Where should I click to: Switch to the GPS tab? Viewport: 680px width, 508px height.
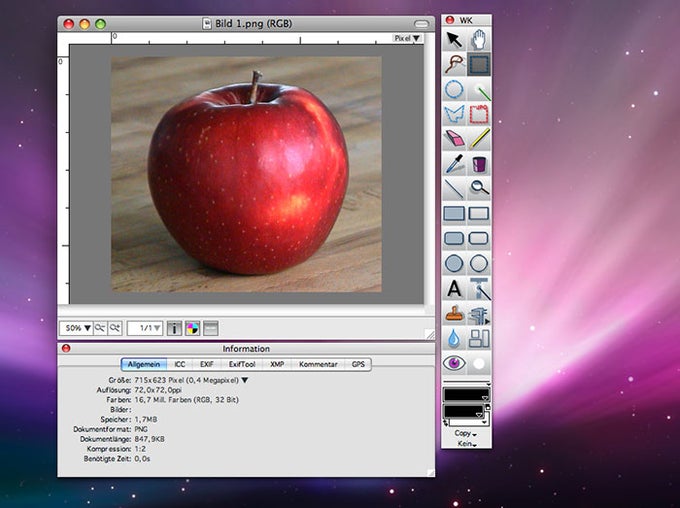point(358,364)
